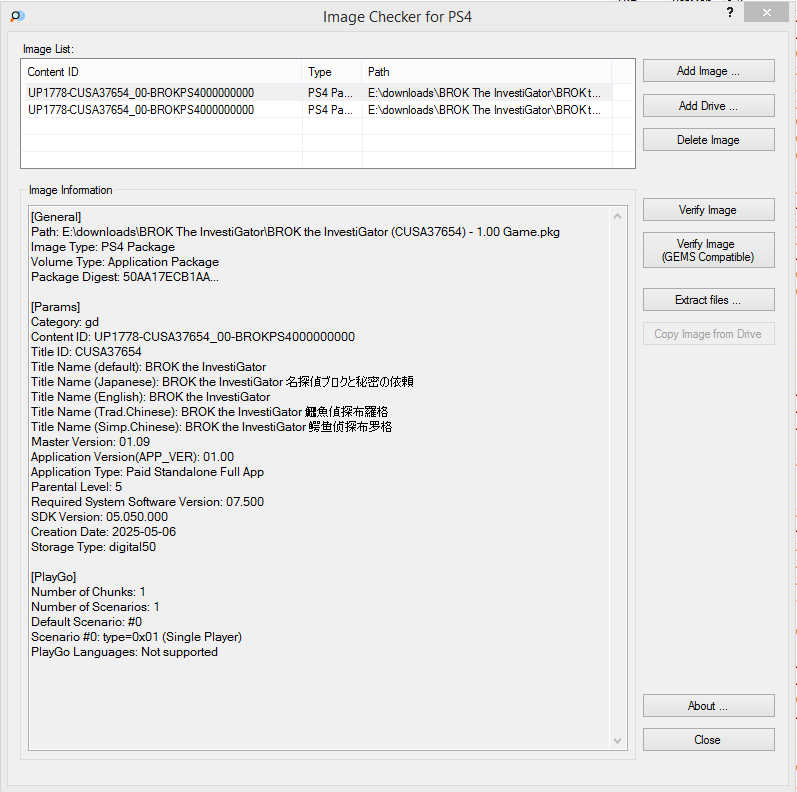797x792 pixels.
Task: Click the 'Title Name (Trad.Chinese)' line
Action: [209, 412]
